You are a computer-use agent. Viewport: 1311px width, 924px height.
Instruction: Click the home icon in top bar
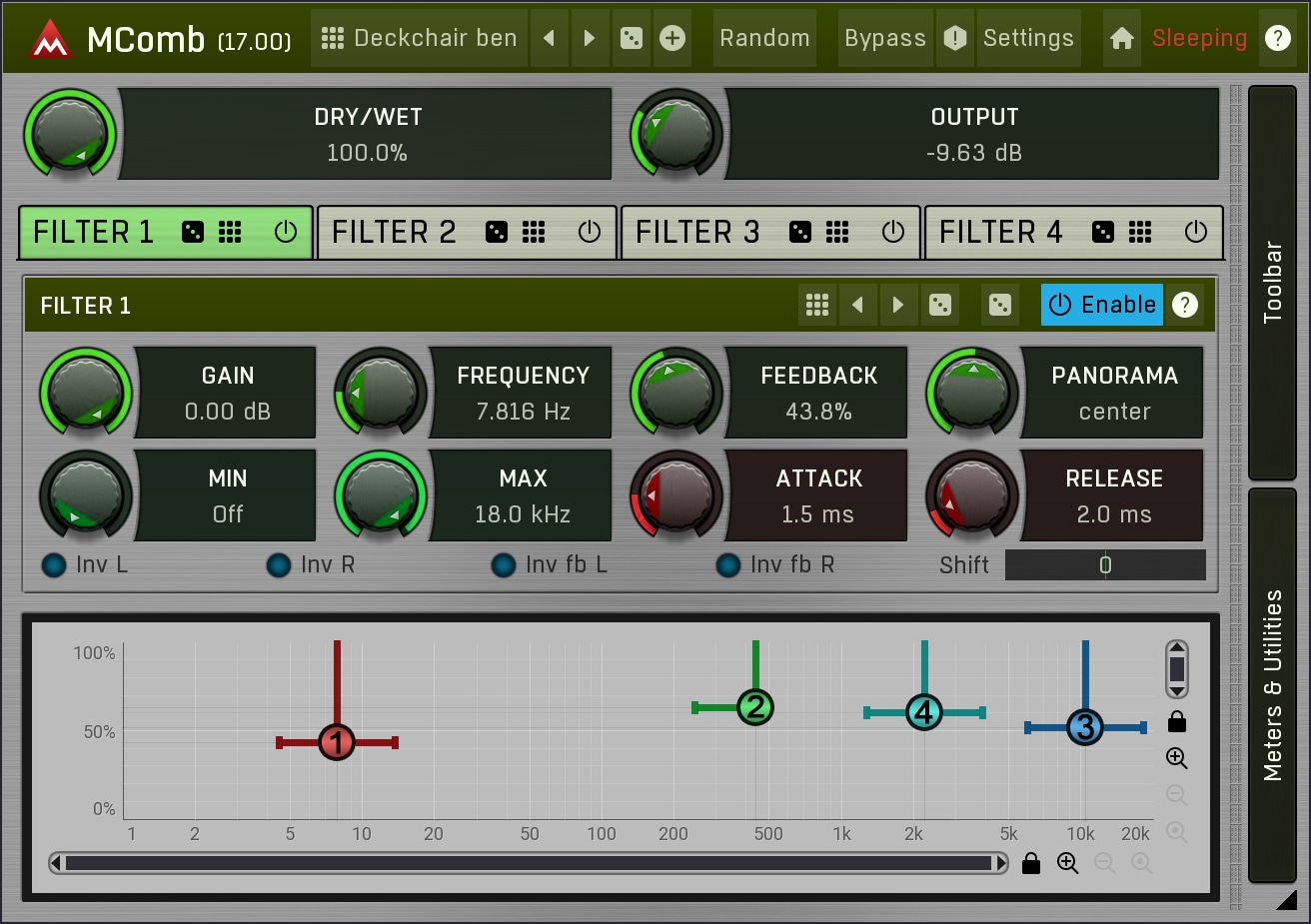click(1121, 38)
